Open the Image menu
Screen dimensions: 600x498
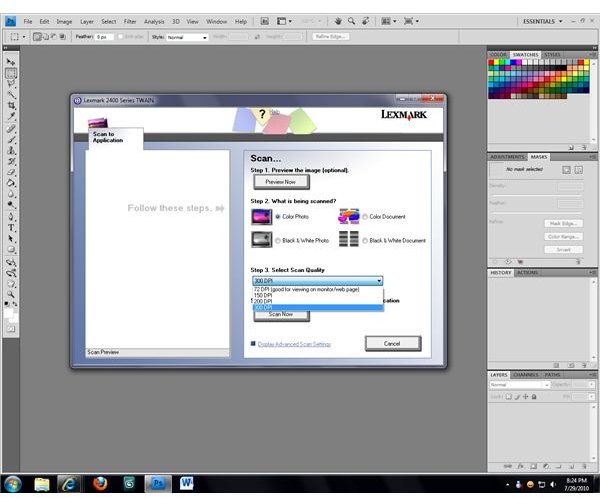click(64, 21)
